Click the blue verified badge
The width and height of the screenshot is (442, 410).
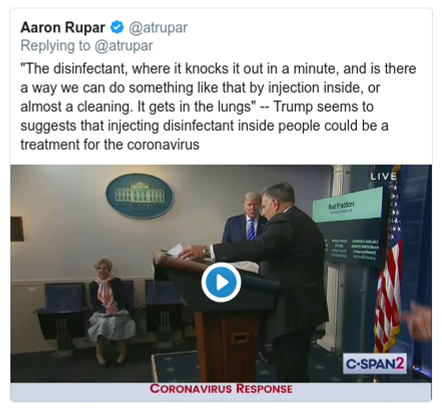(117, 27)
